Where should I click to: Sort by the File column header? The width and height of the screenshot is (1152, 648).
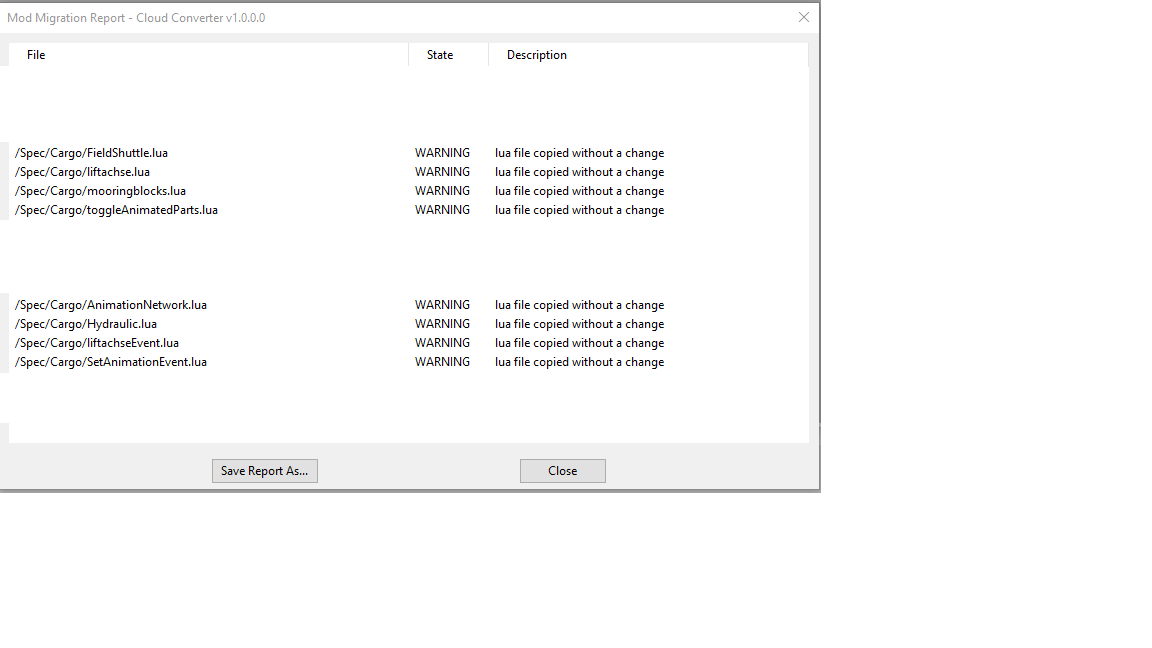[36, 55]
